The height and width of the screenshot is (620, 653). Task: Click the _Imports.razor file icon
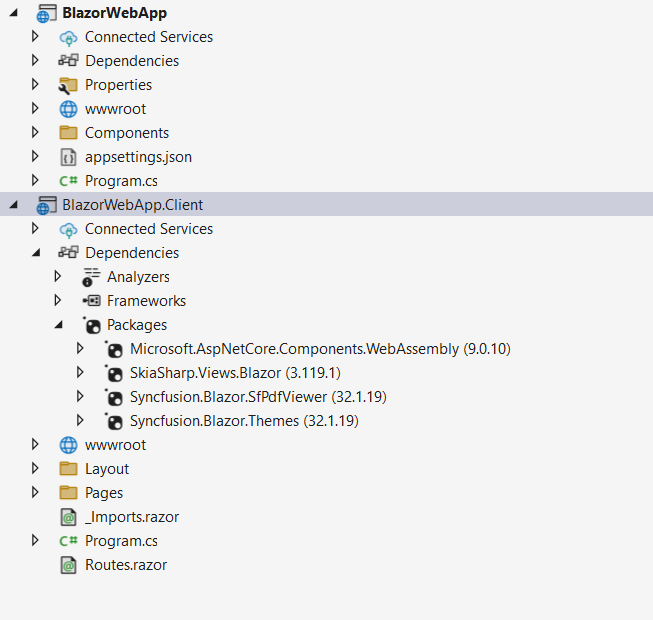click(68, 517)
